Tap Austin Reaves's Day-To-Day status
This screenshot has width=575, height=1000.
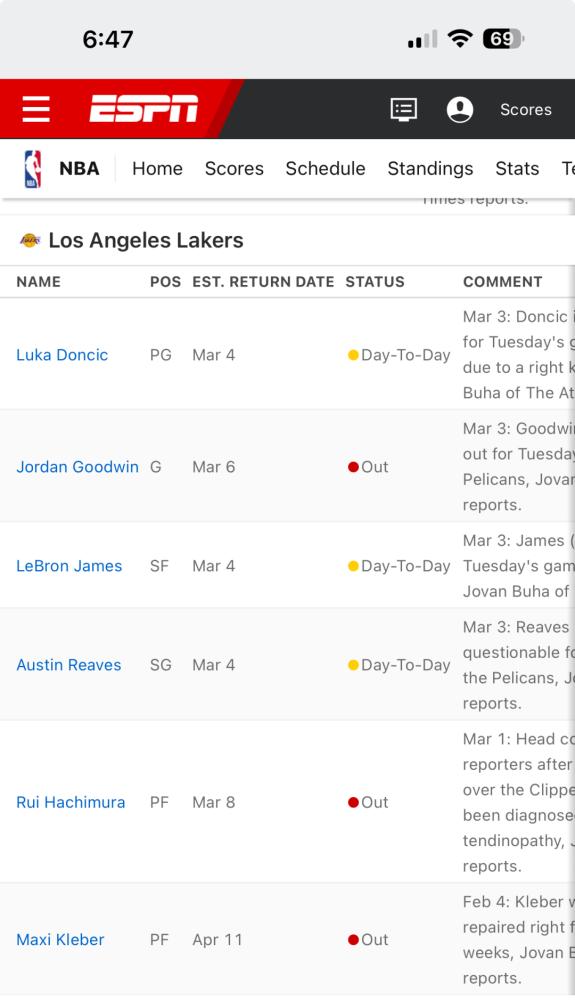(399, 665)
